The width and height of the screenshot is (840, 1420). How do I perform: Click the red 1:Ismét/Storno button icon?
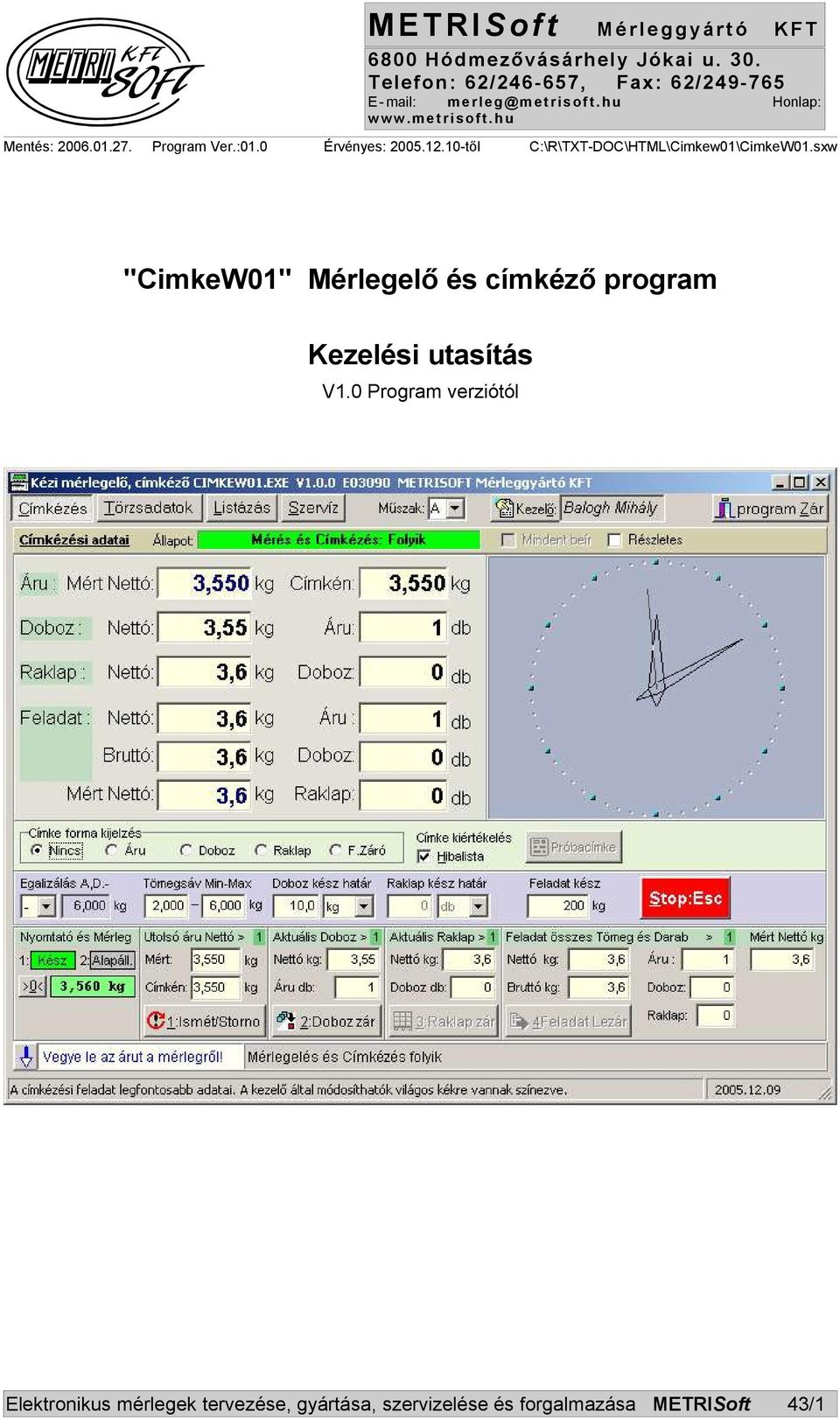[x=157, y=1020]
